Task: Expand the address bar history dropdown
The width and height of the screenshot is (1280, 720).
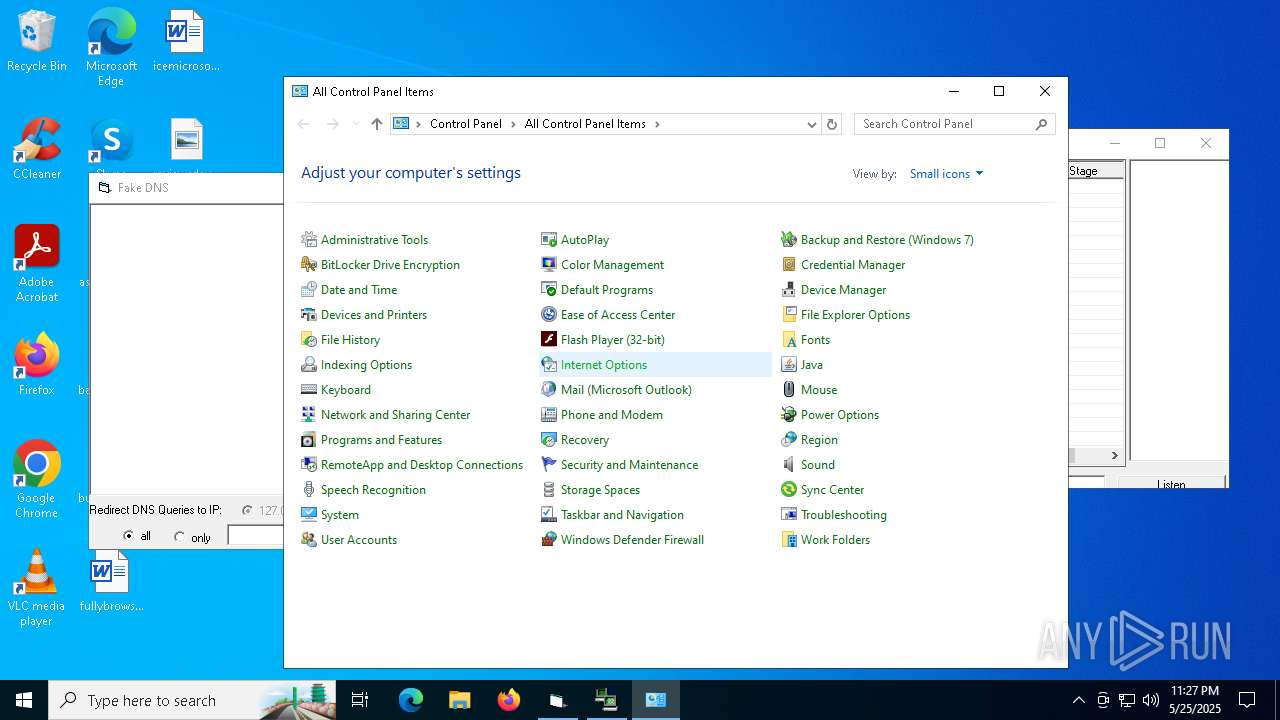Action: pos(812,124)
